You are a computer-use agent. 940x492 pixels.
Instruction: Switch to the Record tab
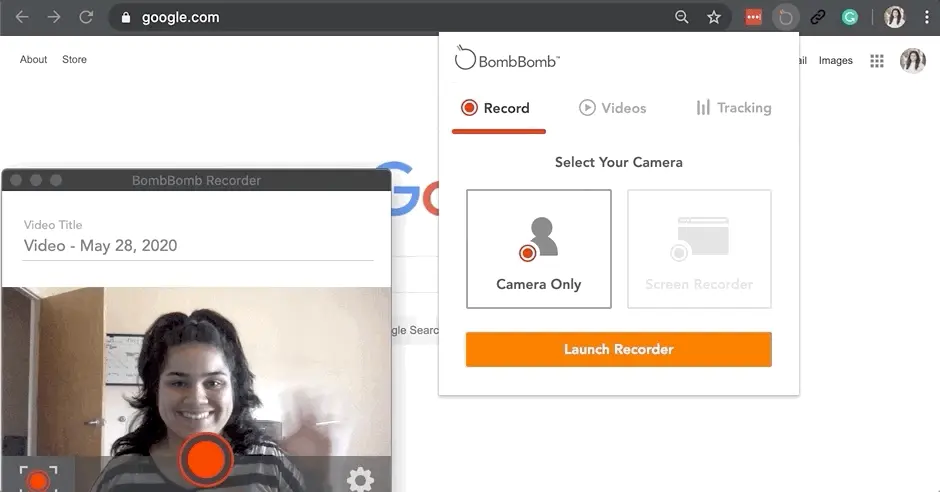[x=496, y=108]
